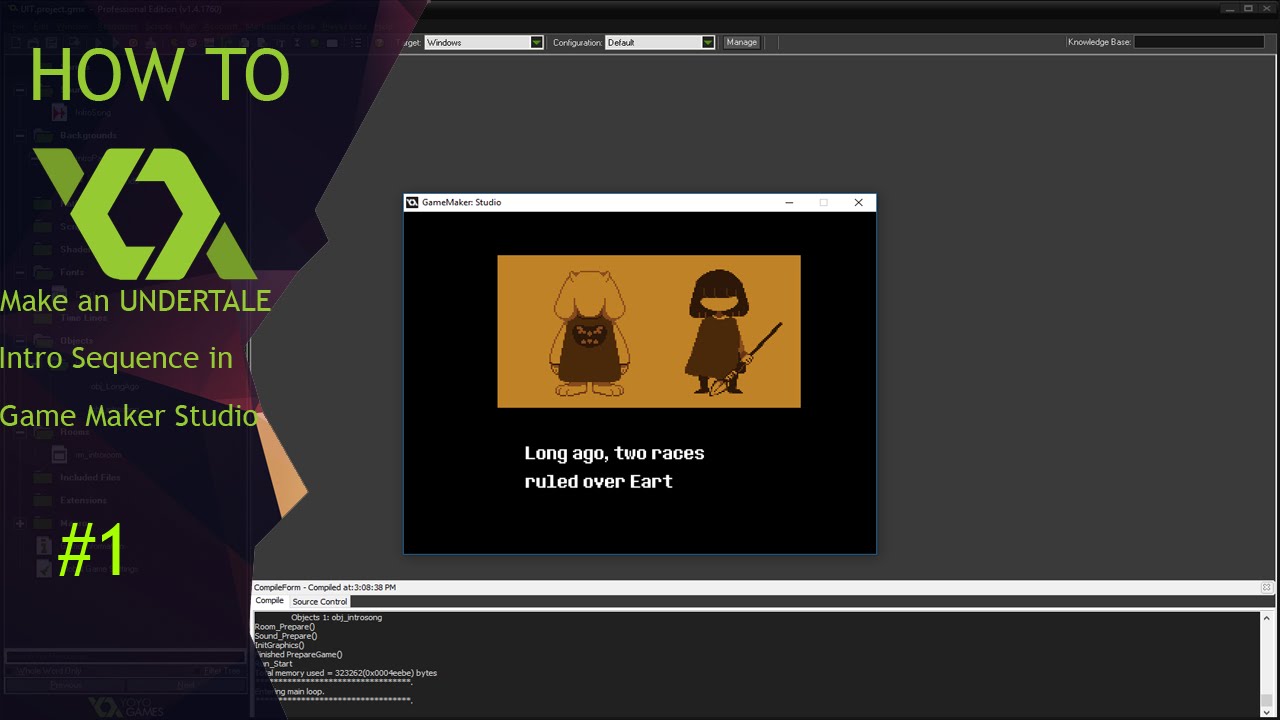Click the 'CompileForm - Compiled at:3:08:38 PM' title
The width and height of the screenshot is (1280, 720).
325,587
